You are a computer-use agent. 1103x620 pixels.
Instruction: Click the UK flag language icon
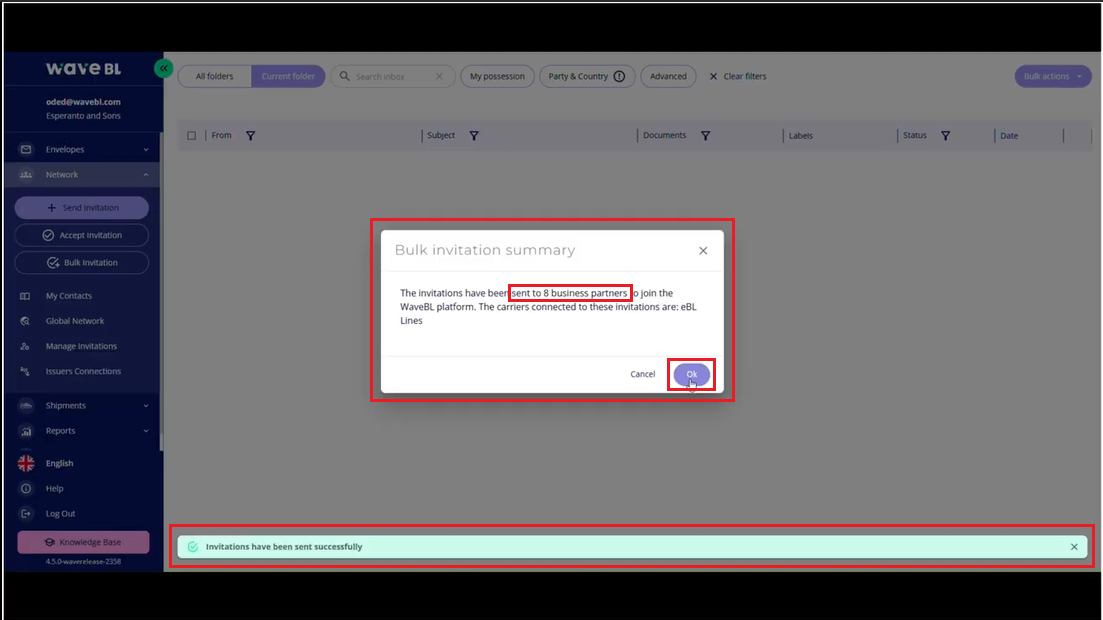pyautogui.click(x=26, y=463)
